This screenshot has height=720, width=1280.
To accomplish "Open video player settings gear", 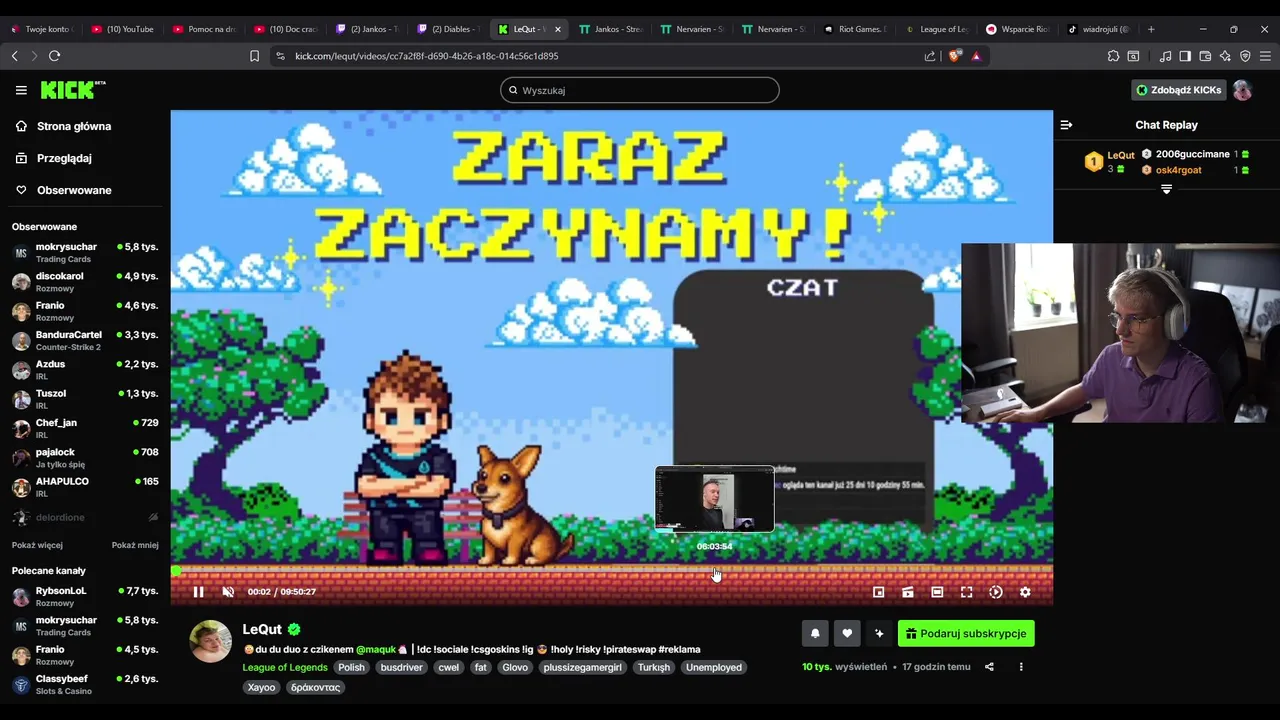I will tap(1025, 592).
